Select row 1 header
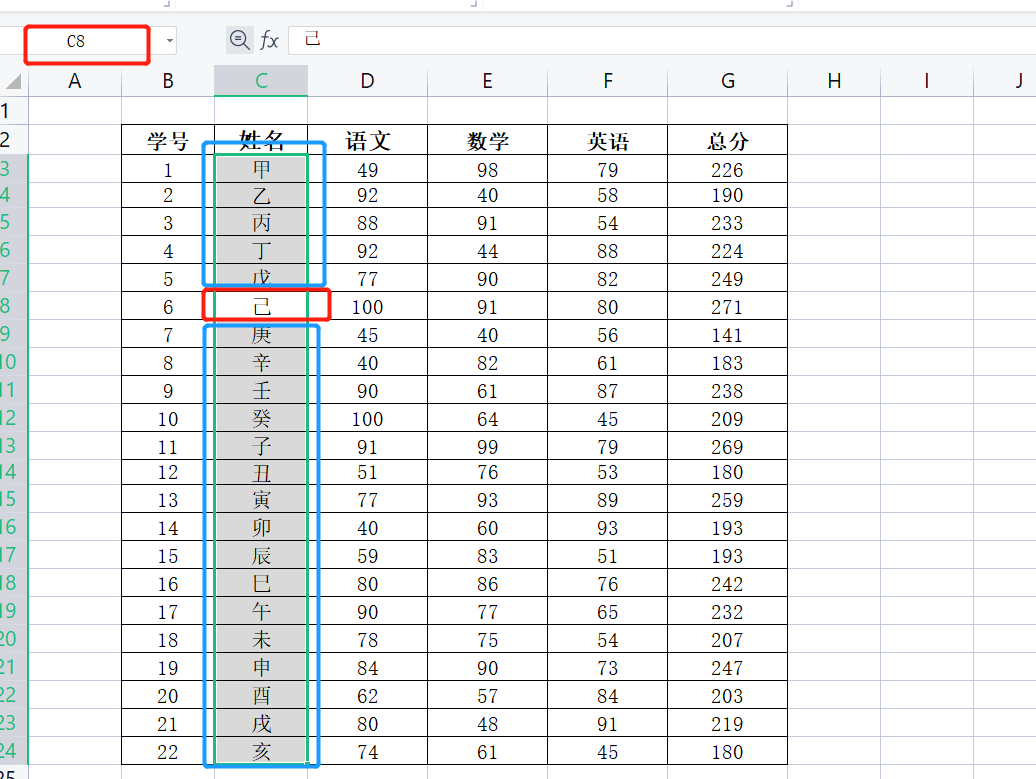The width and height of the screenshot is (1036, 779). (13, 110)
